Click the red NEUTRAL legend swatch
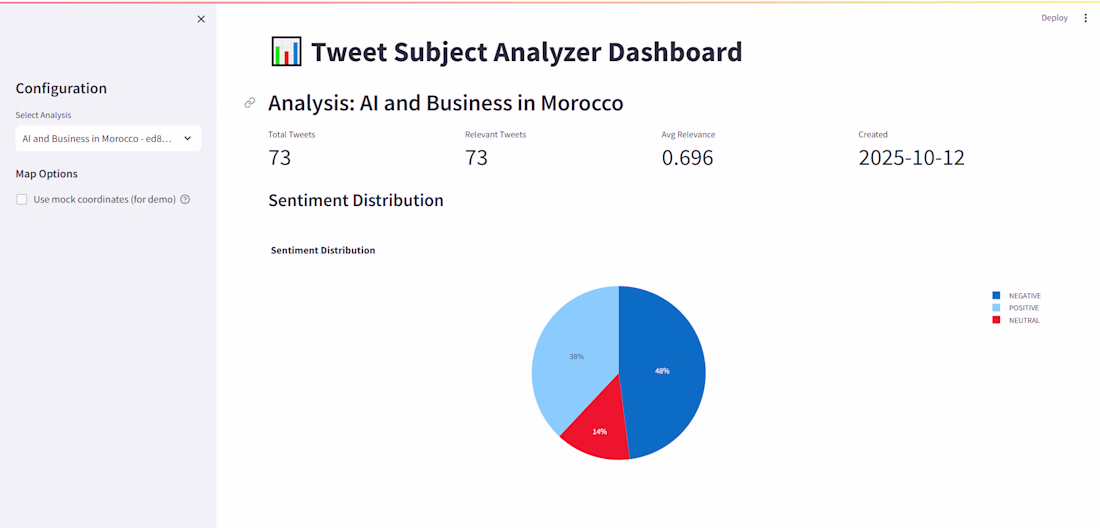Viewport: 1100px width, 528px height. click(996, 320)
